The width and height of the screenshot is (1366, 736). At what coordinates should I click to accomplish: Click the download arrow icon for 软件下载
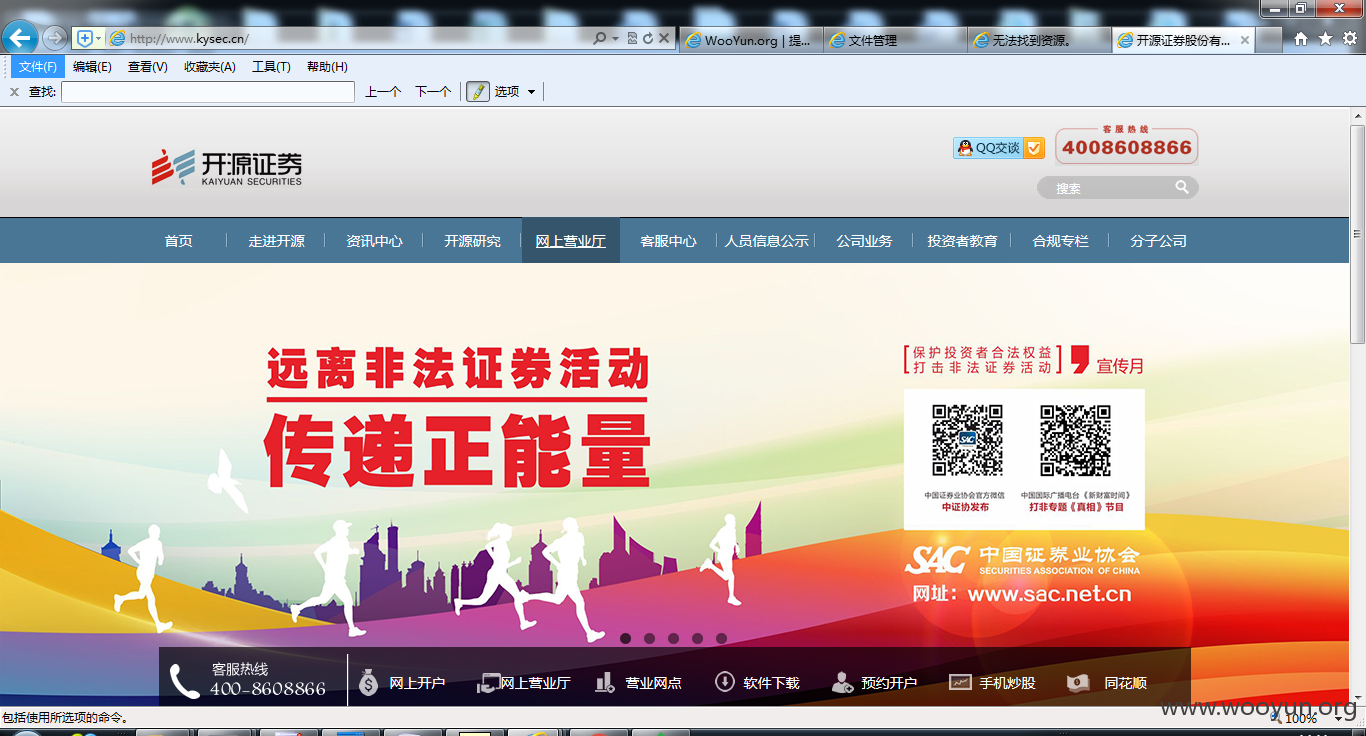724,682
